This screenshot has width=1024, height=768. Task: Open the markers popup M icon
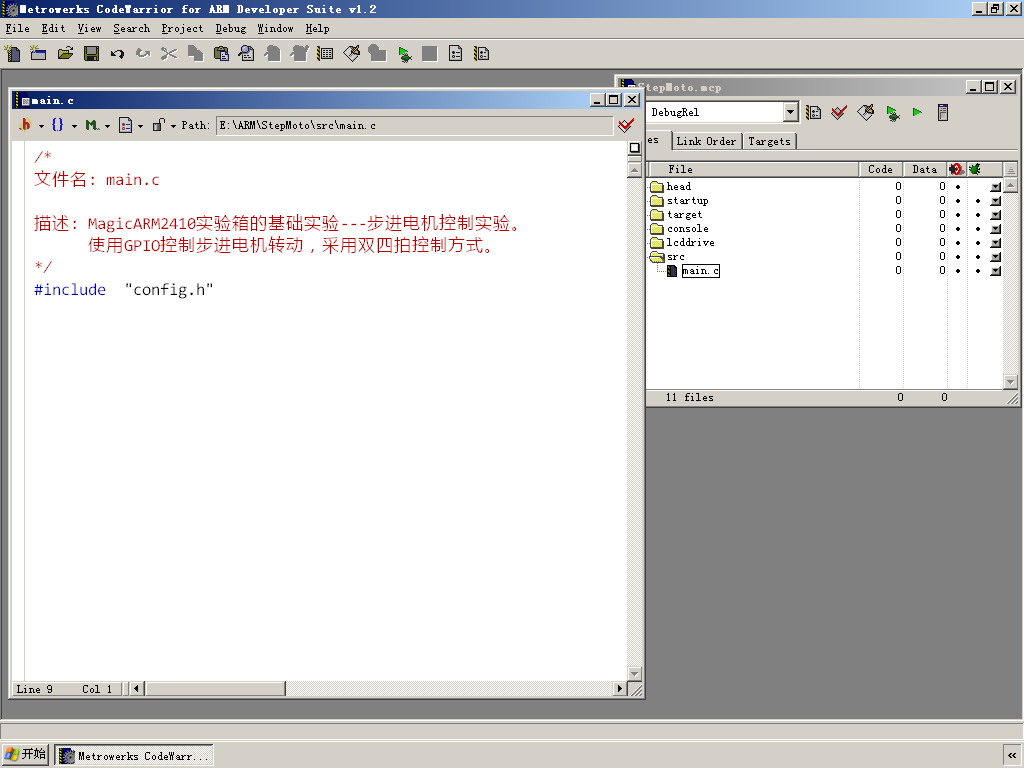(97, 125)
